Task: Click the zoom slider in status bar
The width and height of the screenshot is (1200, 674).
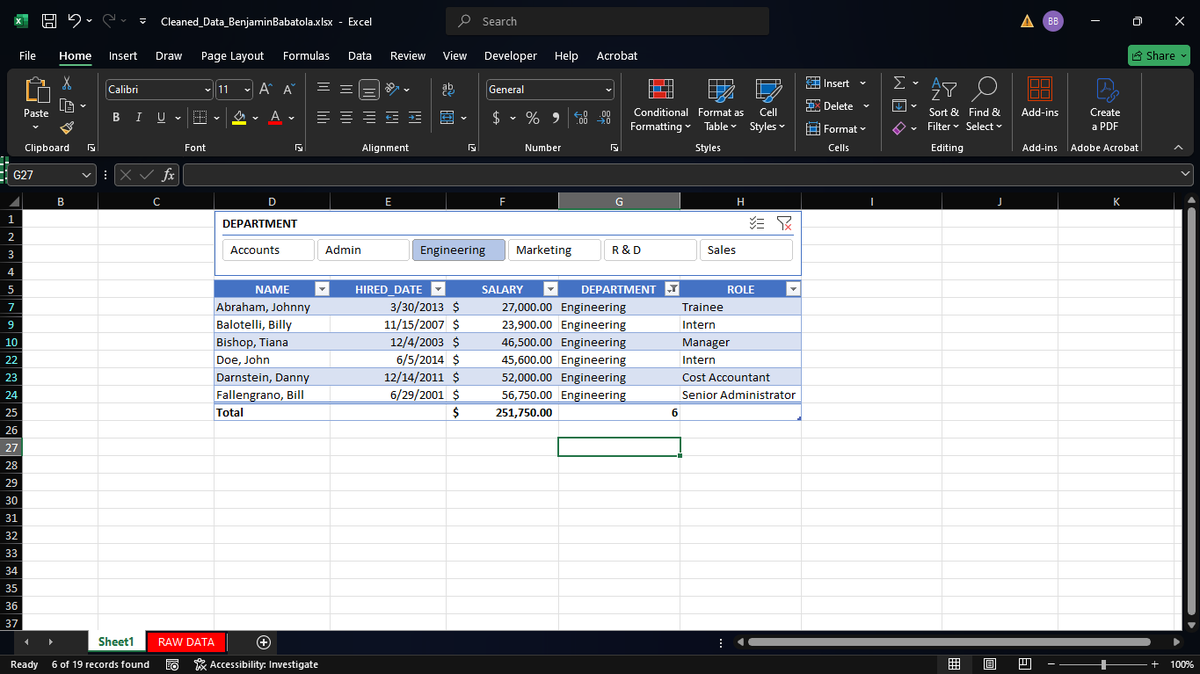Action: click(x=1103, y=664)
